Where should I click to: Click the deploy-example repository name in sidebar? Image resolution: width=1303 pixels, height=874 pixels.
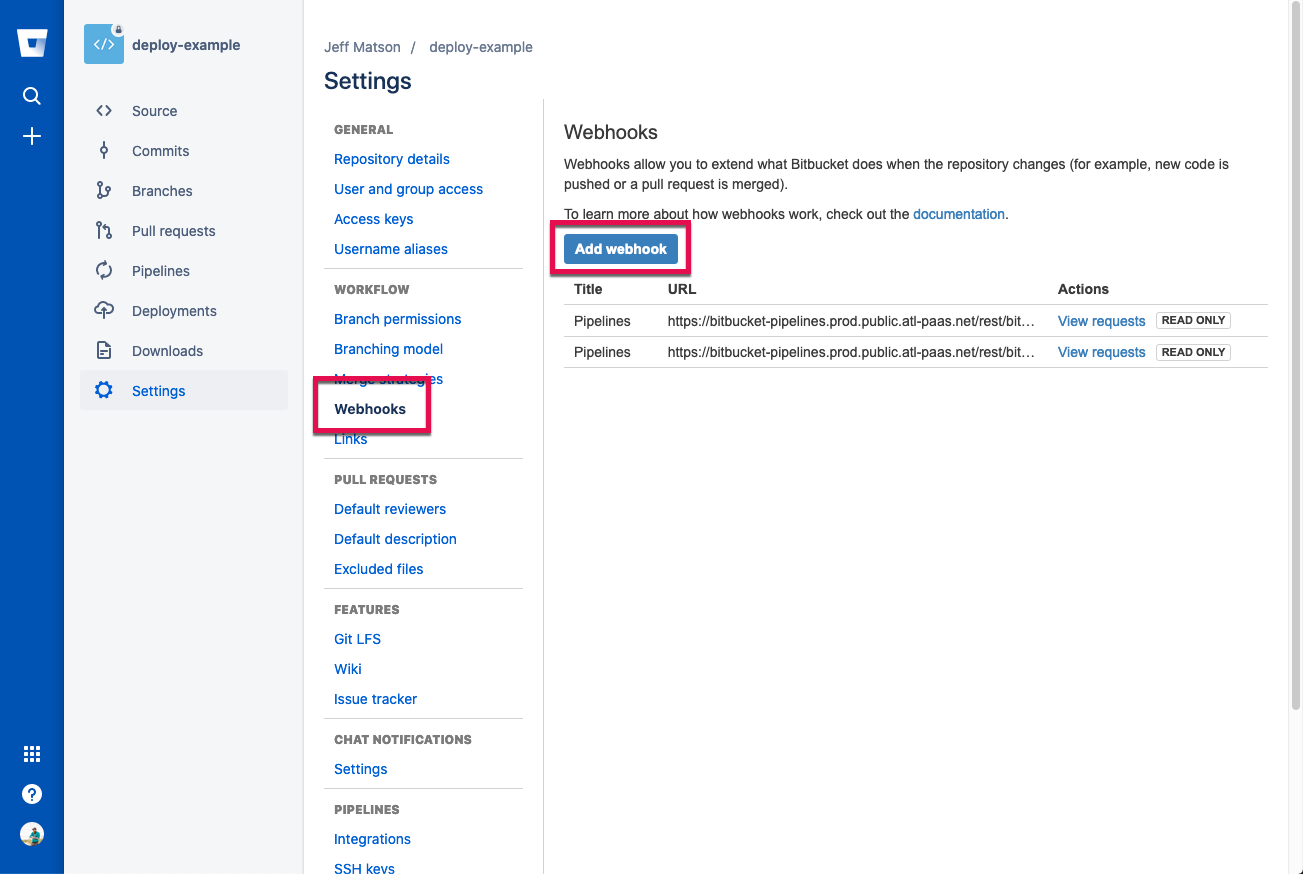click(x=186, y=45)
